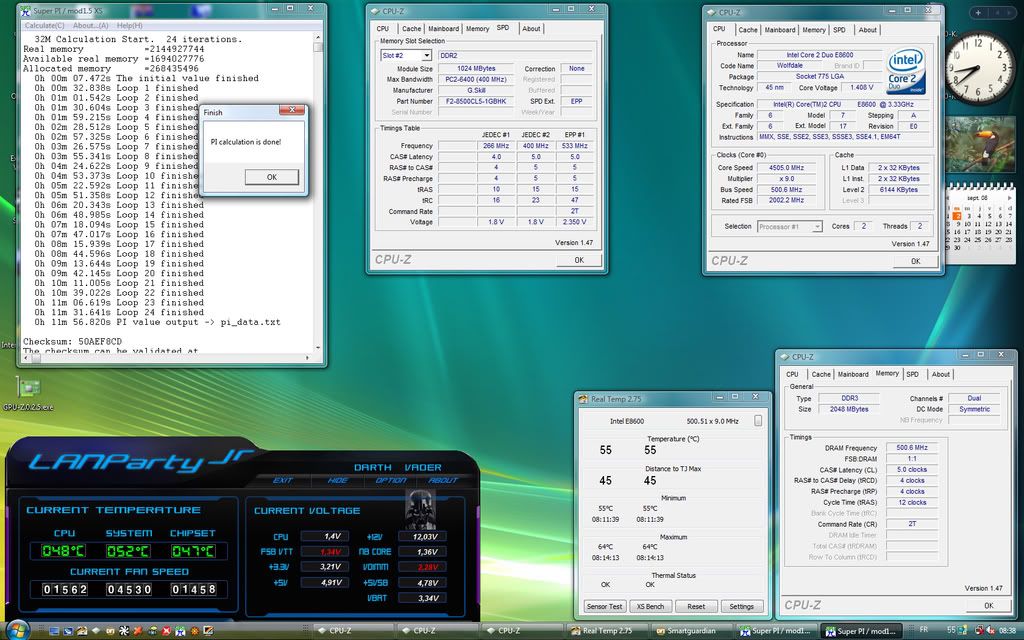Image resolution: width=1024 pixels, height=640 pixels.
Task: Click OK in the PI calculation dialog
Action: pos(271,177)
